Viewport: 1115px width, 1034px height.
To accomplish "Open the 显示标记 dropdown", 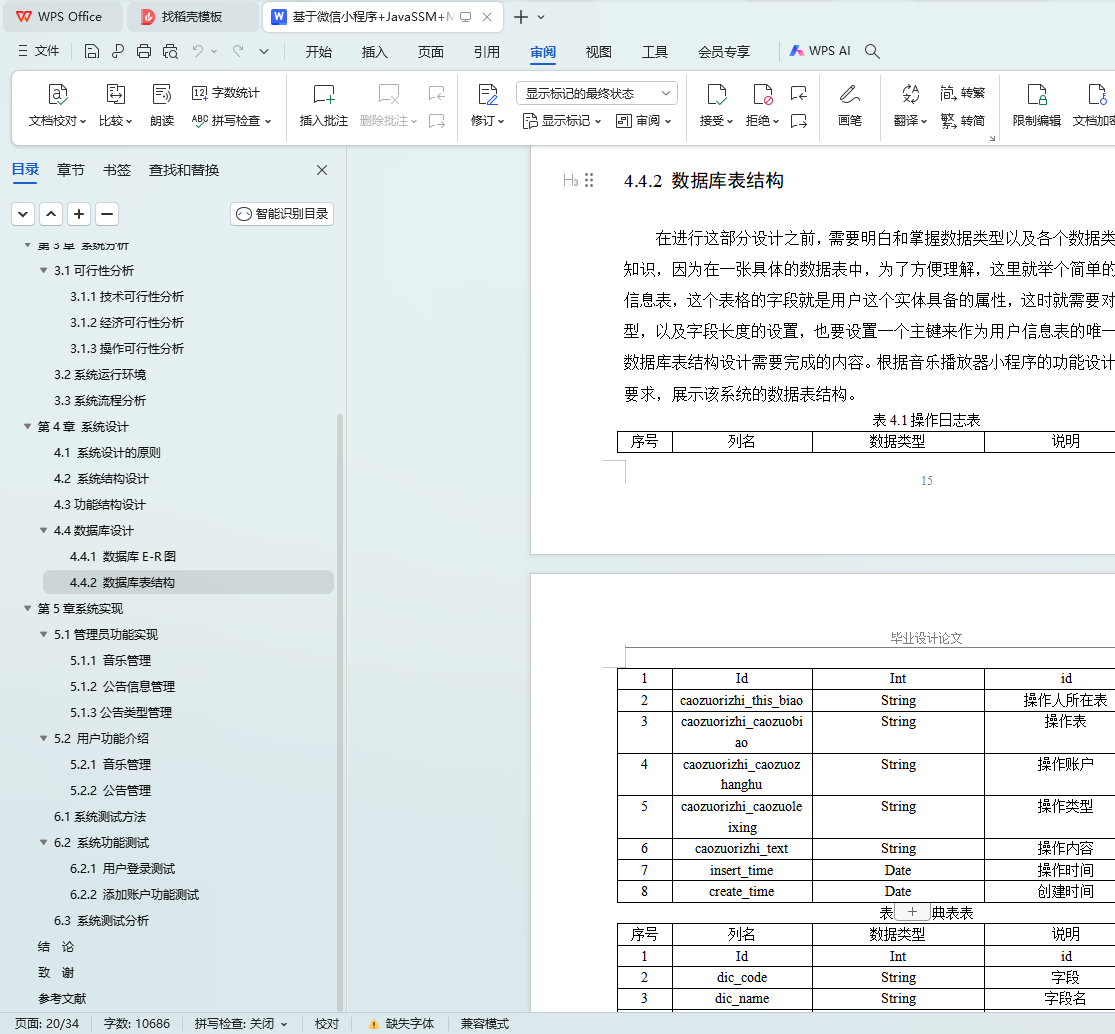I will click(x=562, y=121).
